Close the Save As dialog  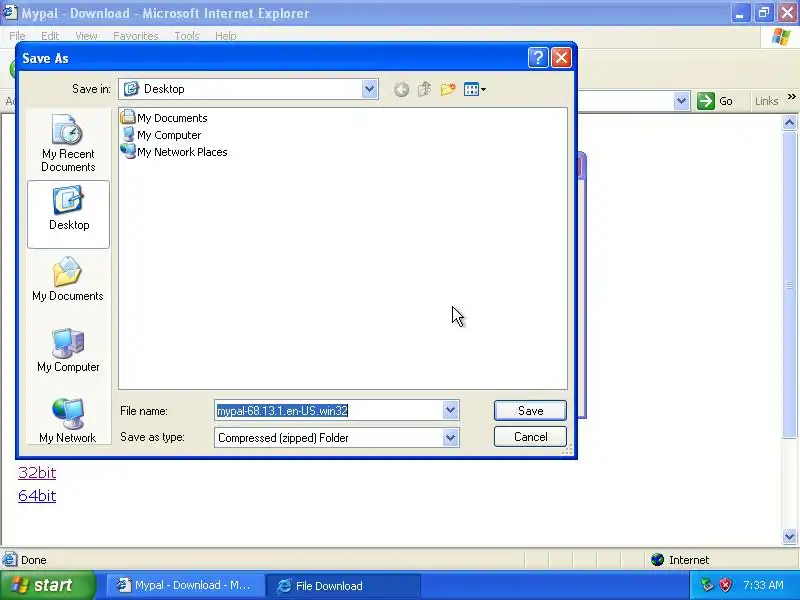(561, 58)
